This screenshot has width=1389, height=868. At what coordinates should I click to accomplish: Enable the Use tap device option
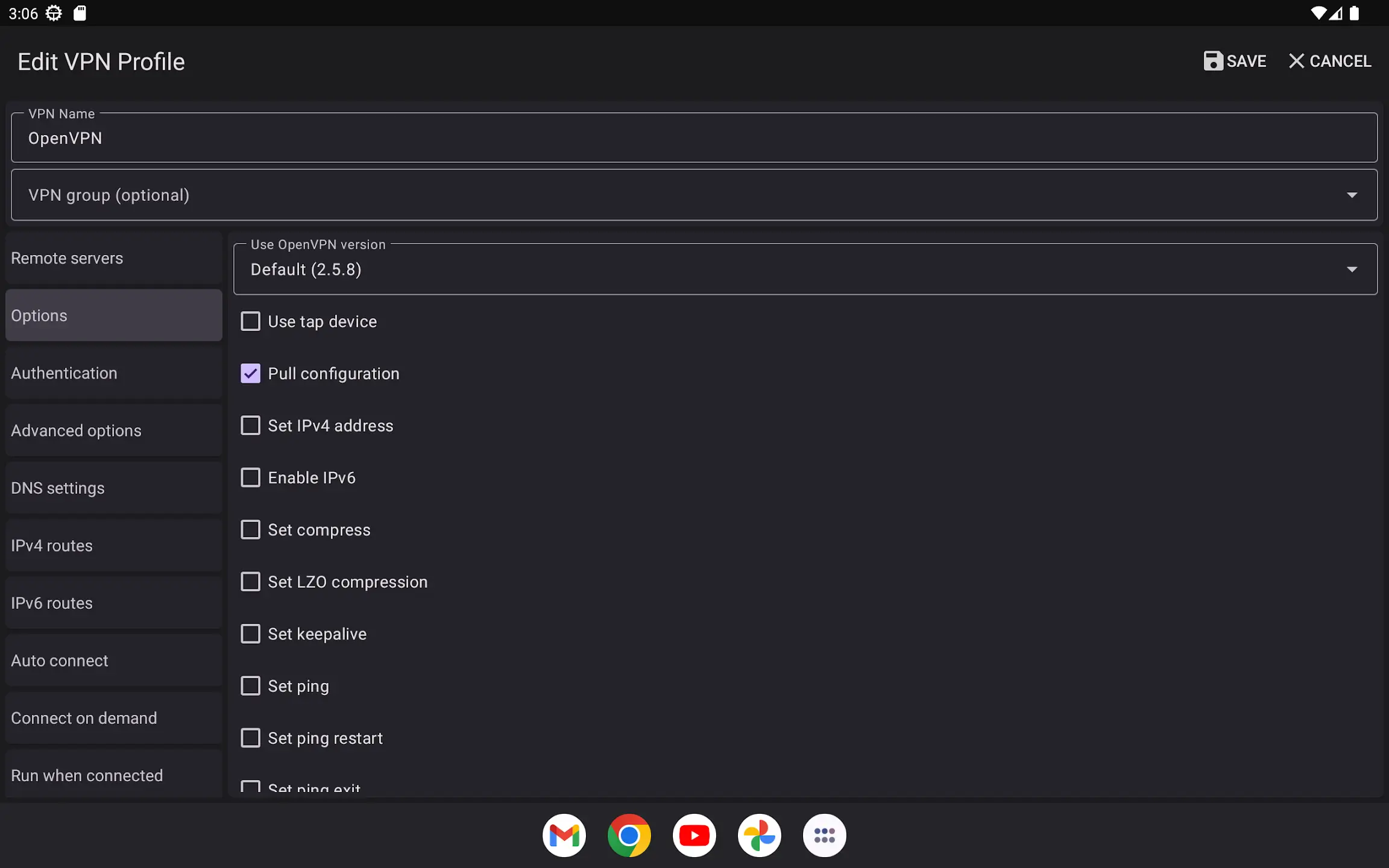251,321
